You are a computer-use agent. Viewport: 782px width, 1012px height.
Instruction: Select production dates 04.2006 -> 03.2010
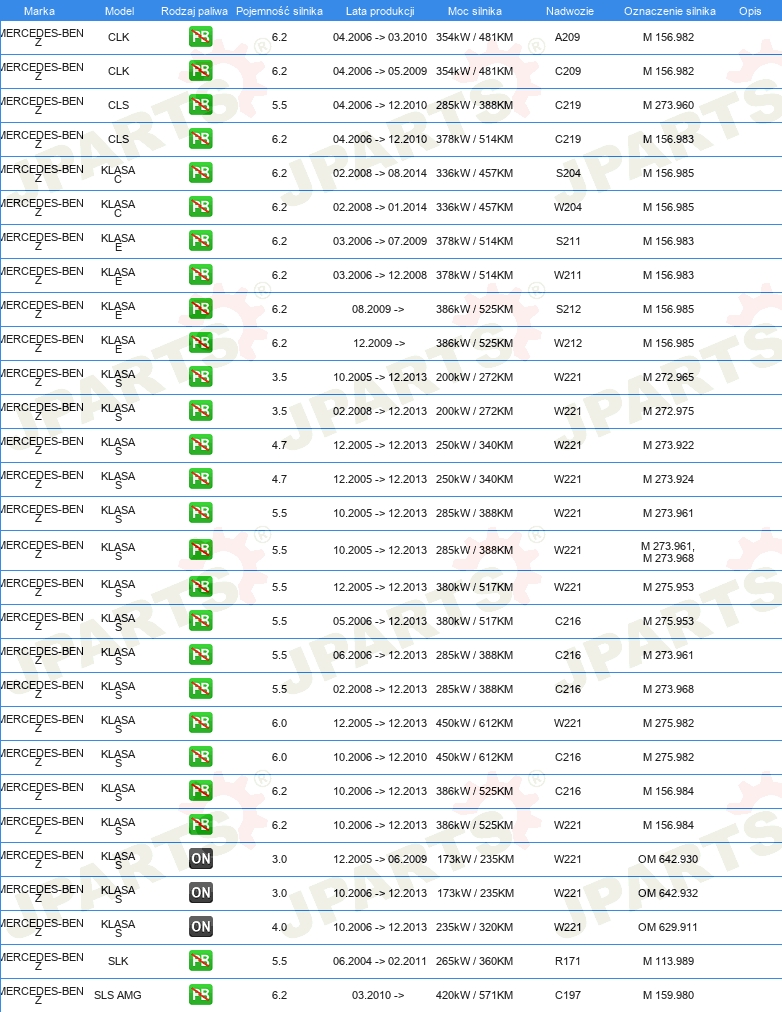(x=380, y=37)
